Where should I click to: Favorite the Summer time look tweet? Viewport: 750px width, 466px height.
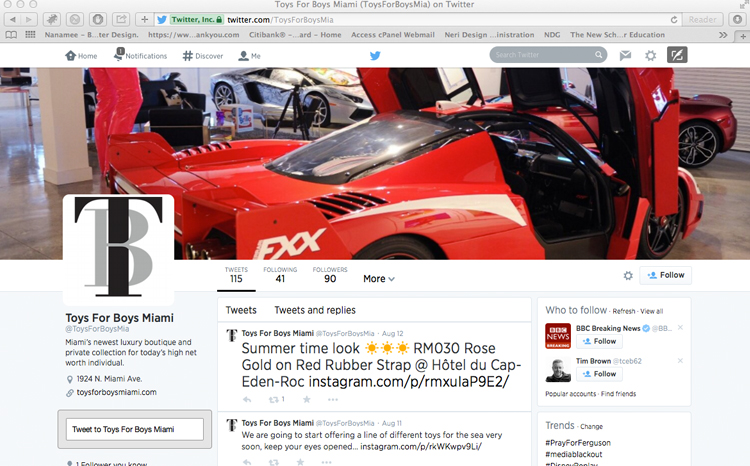pos(307,399)
